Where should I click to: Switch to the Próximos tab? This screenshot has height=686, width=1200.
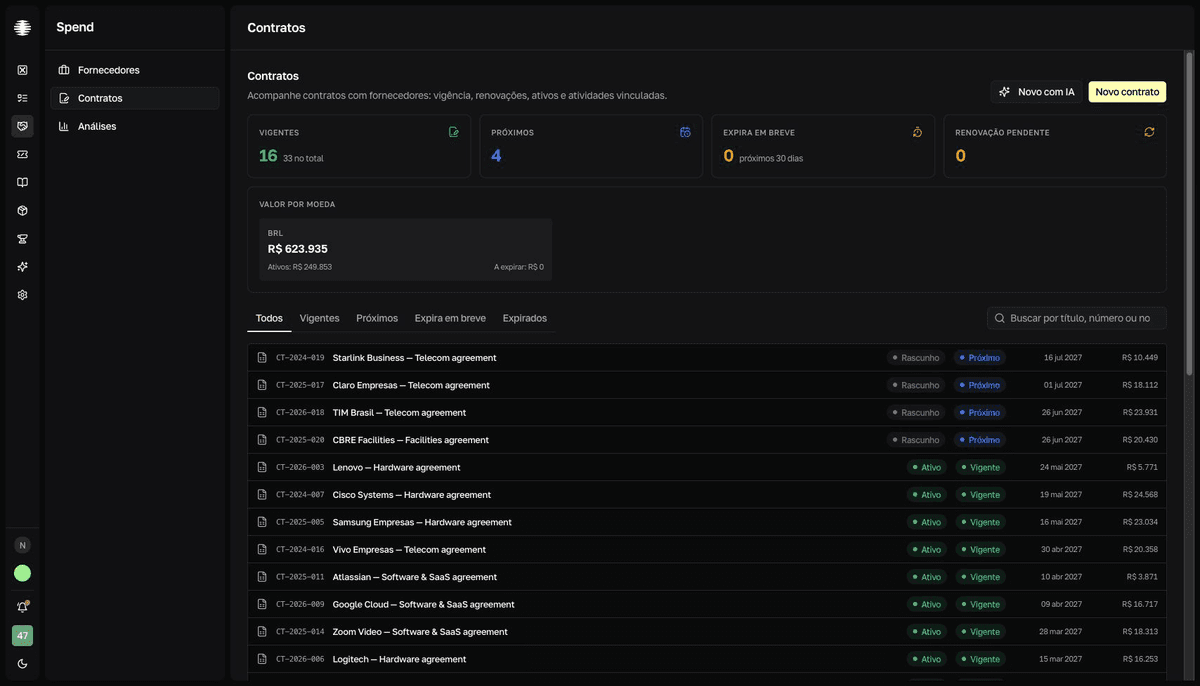click(377, 318)
